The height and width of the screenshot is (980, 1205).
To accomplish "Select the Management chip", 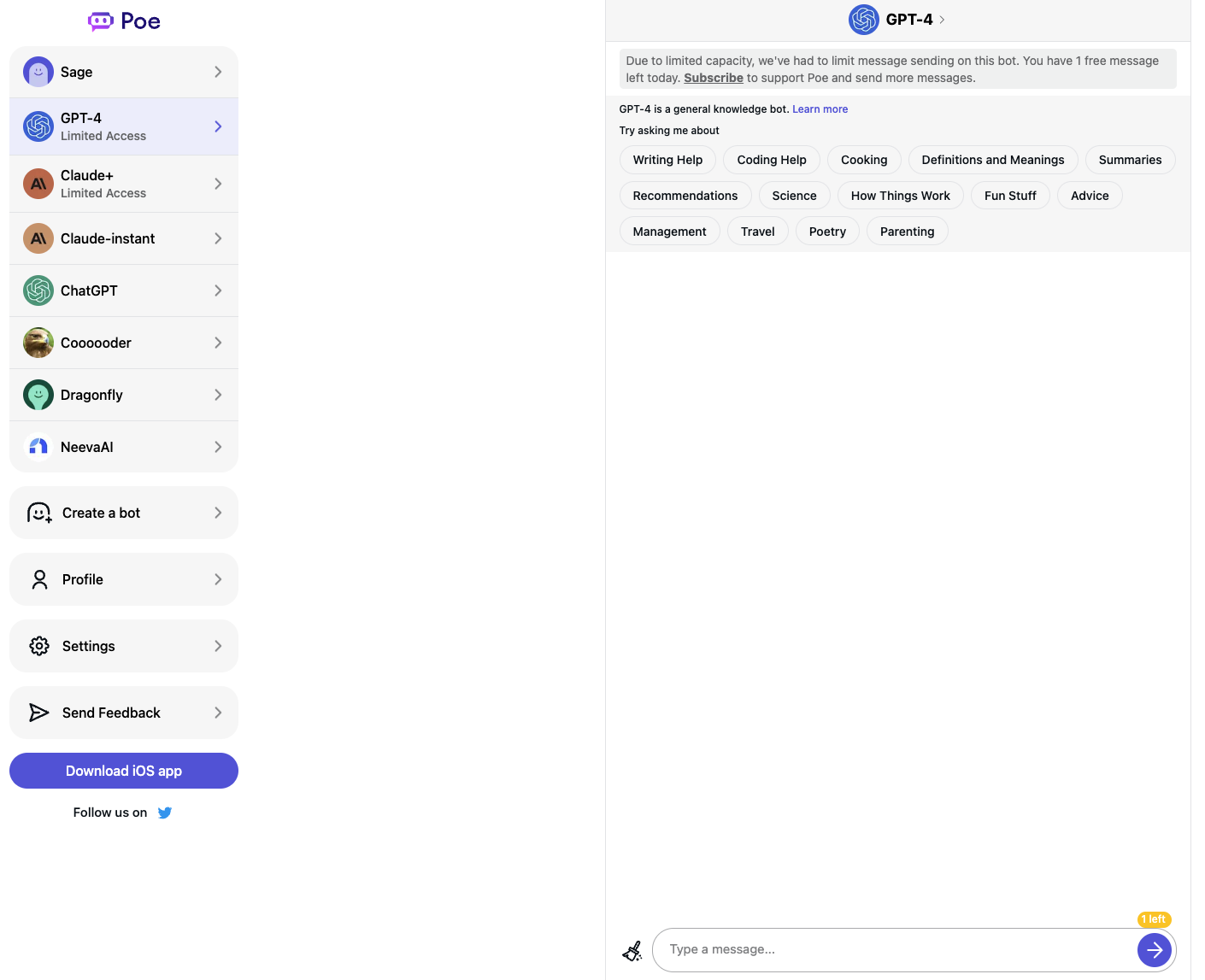I will click(670, 232).
